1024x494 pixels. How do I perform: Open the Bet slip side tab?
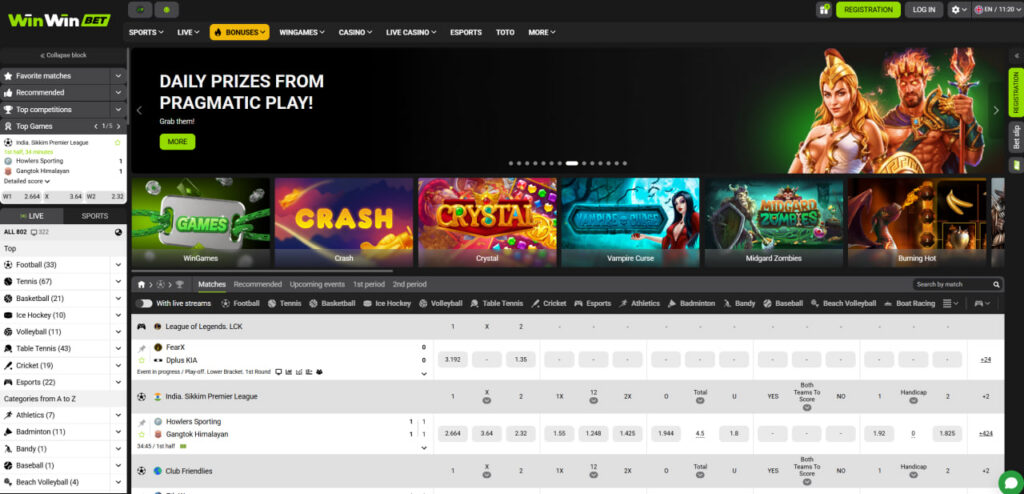1016,137
